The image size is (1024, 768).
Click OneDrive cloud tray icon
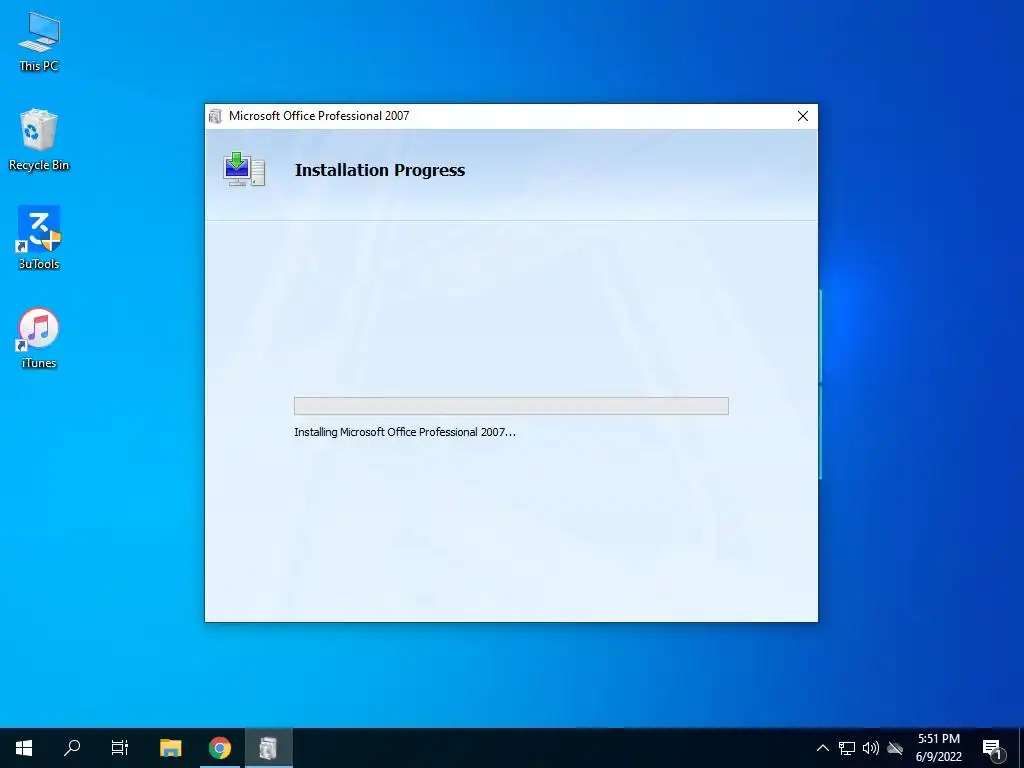click(x=895, y=748)
